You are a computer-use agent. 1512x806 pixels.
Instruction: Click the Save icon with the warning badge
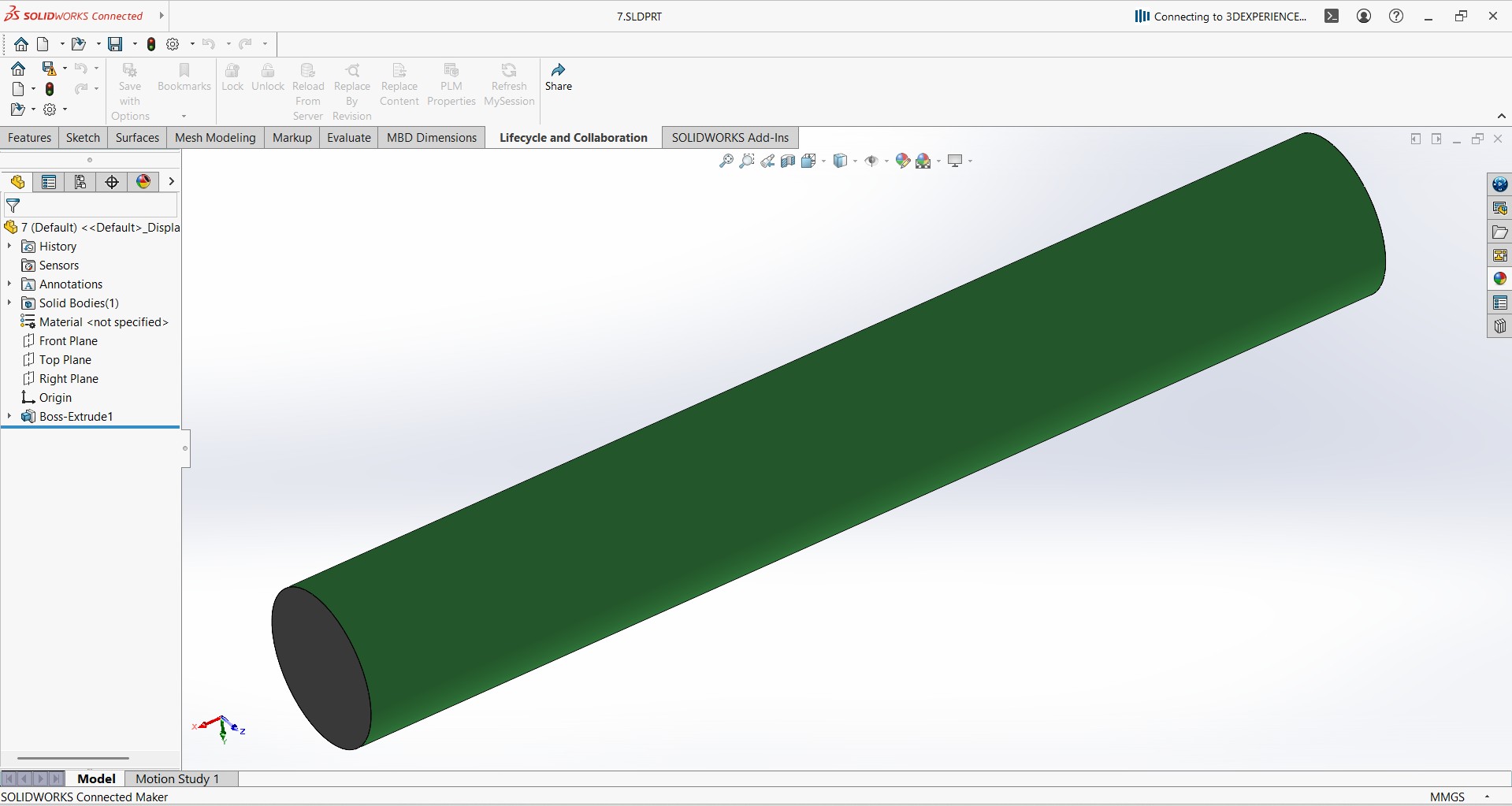coord(49,69)
